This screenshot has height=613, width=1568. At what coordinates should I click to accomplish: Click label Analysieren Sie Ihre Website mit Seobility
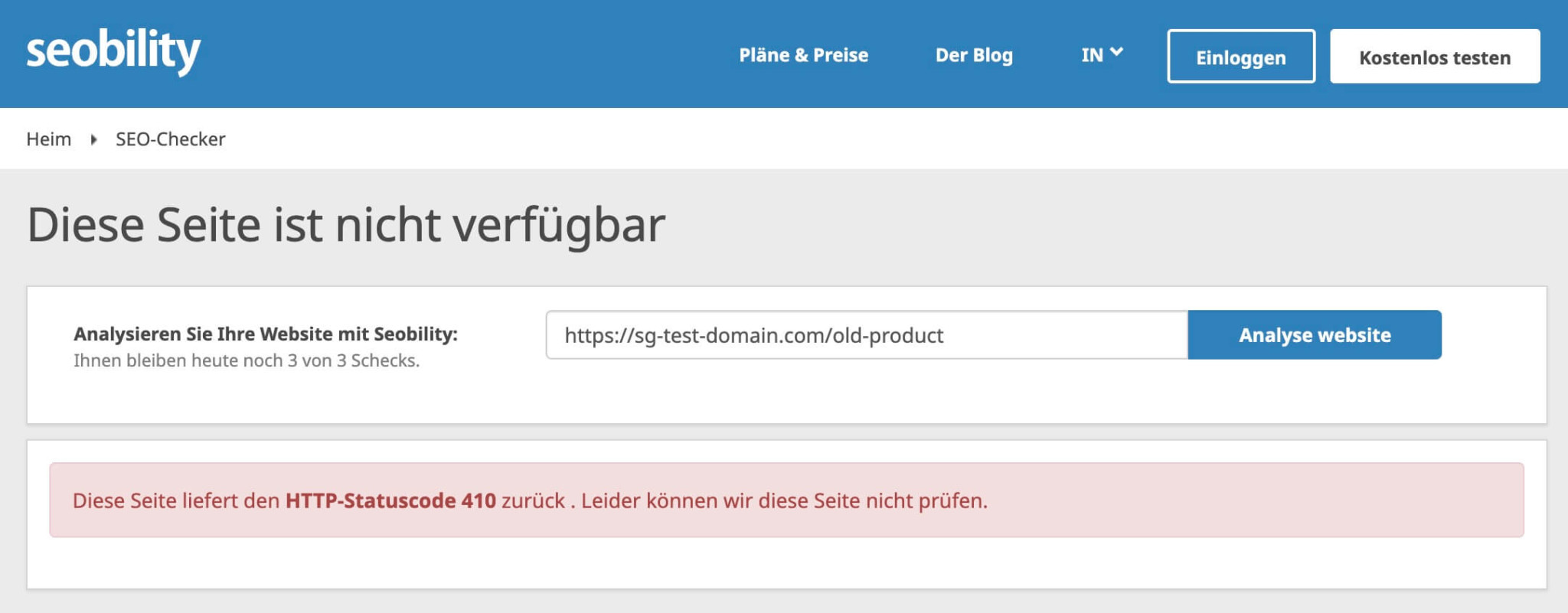pyautogui.click(x=266, y=334)
